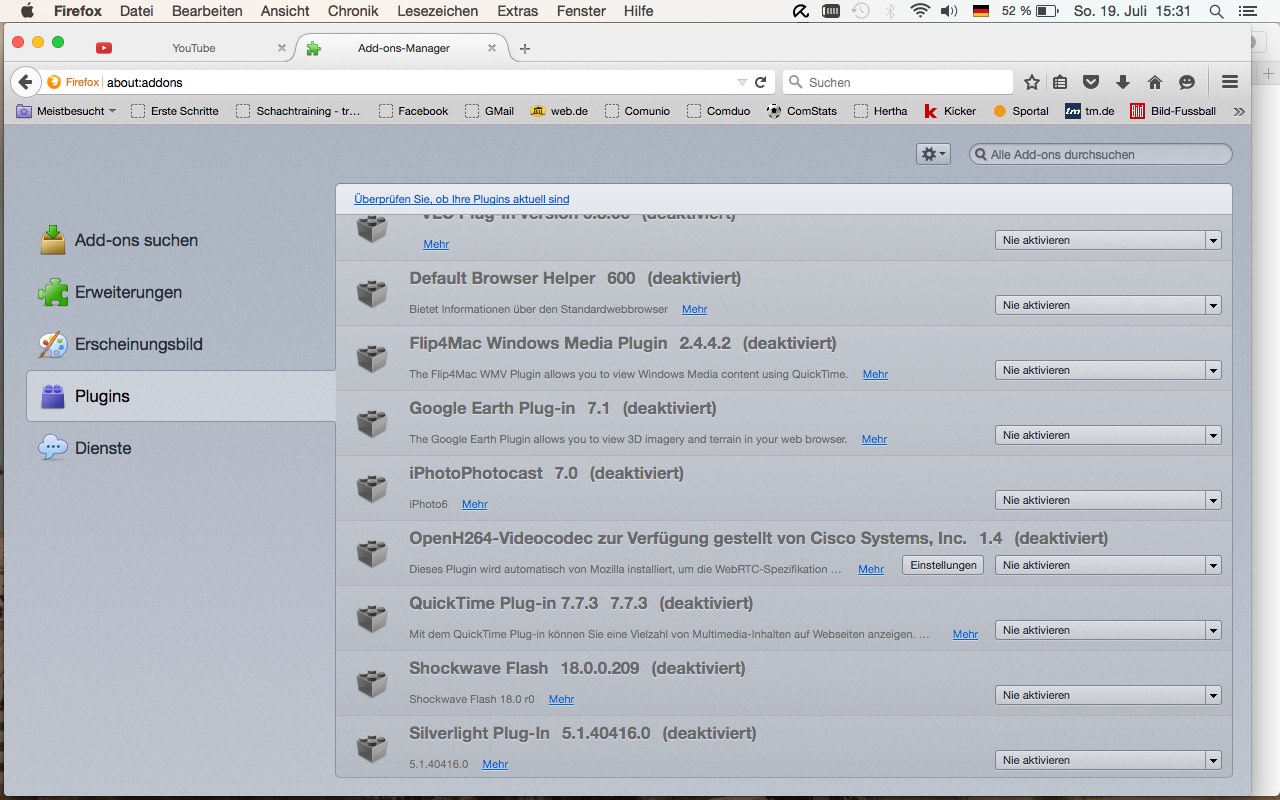Viewport: 1280px width, 800px height.
Task: Click the Home icon in toolbar
Action: (x=1155, y=82)
